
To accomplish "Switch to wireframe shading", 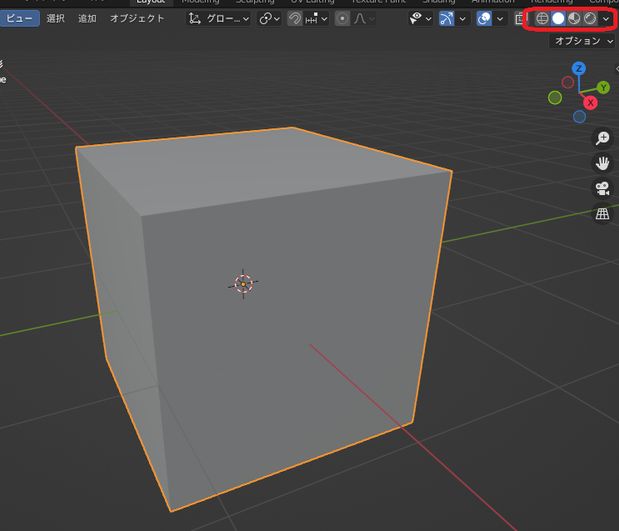I will pos(542,18).
